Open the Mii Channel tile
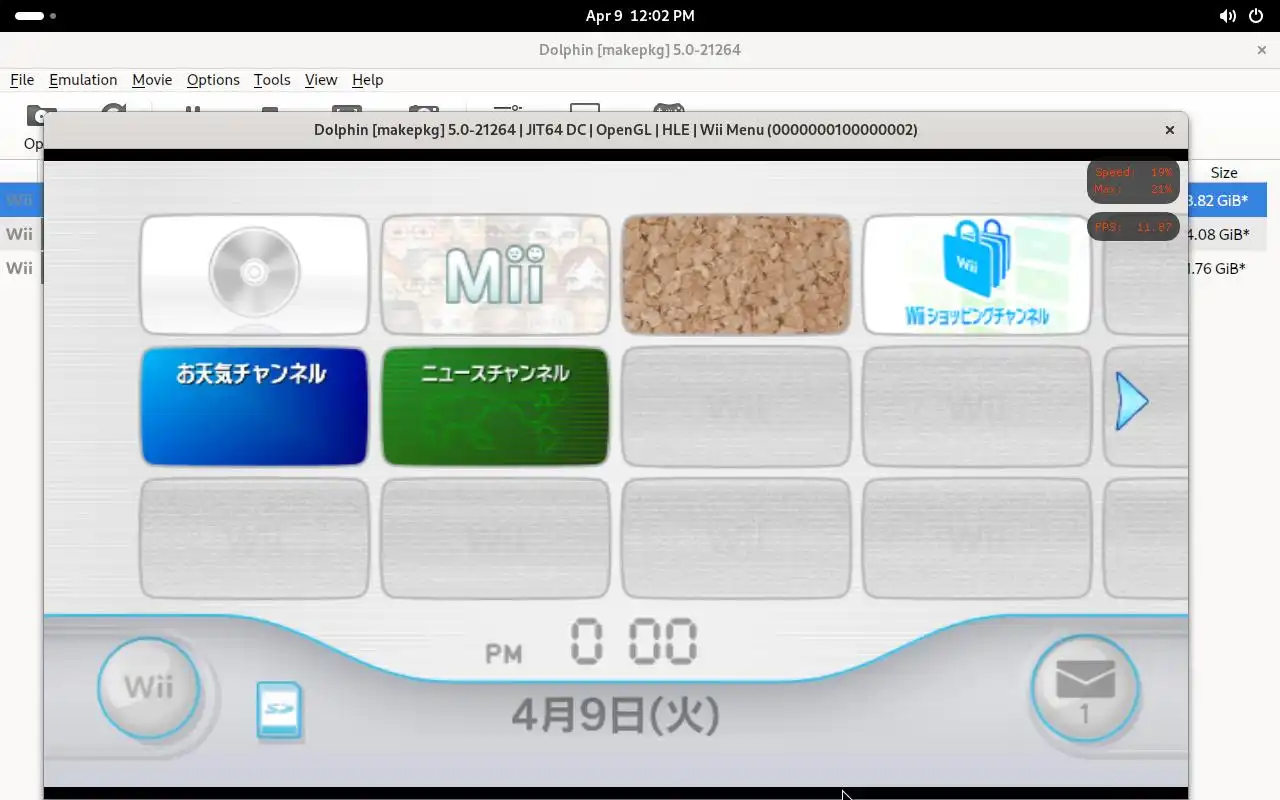 pos(495,274)
